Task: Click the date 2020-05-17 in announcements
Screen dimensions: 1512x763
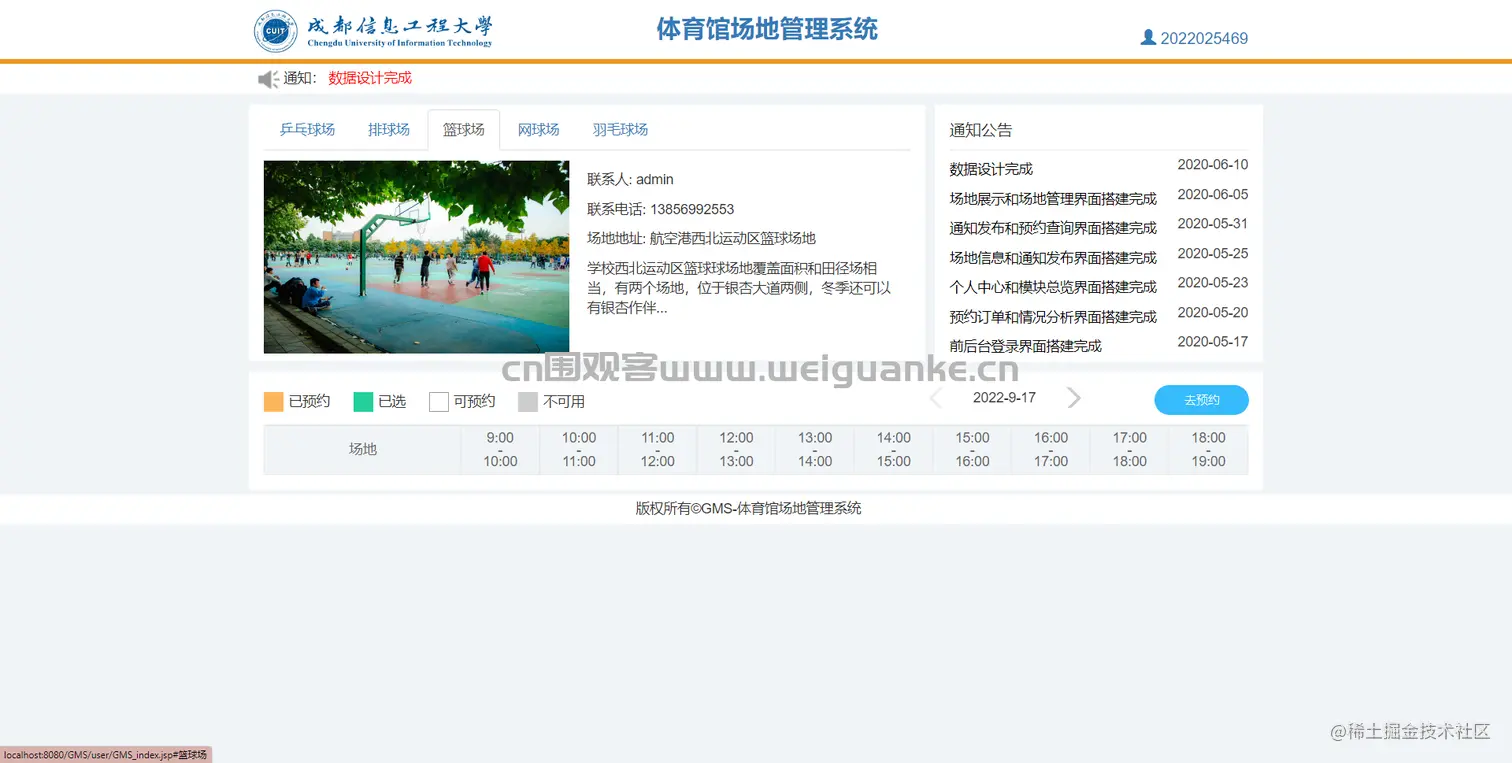Action: coord(1213,342)
